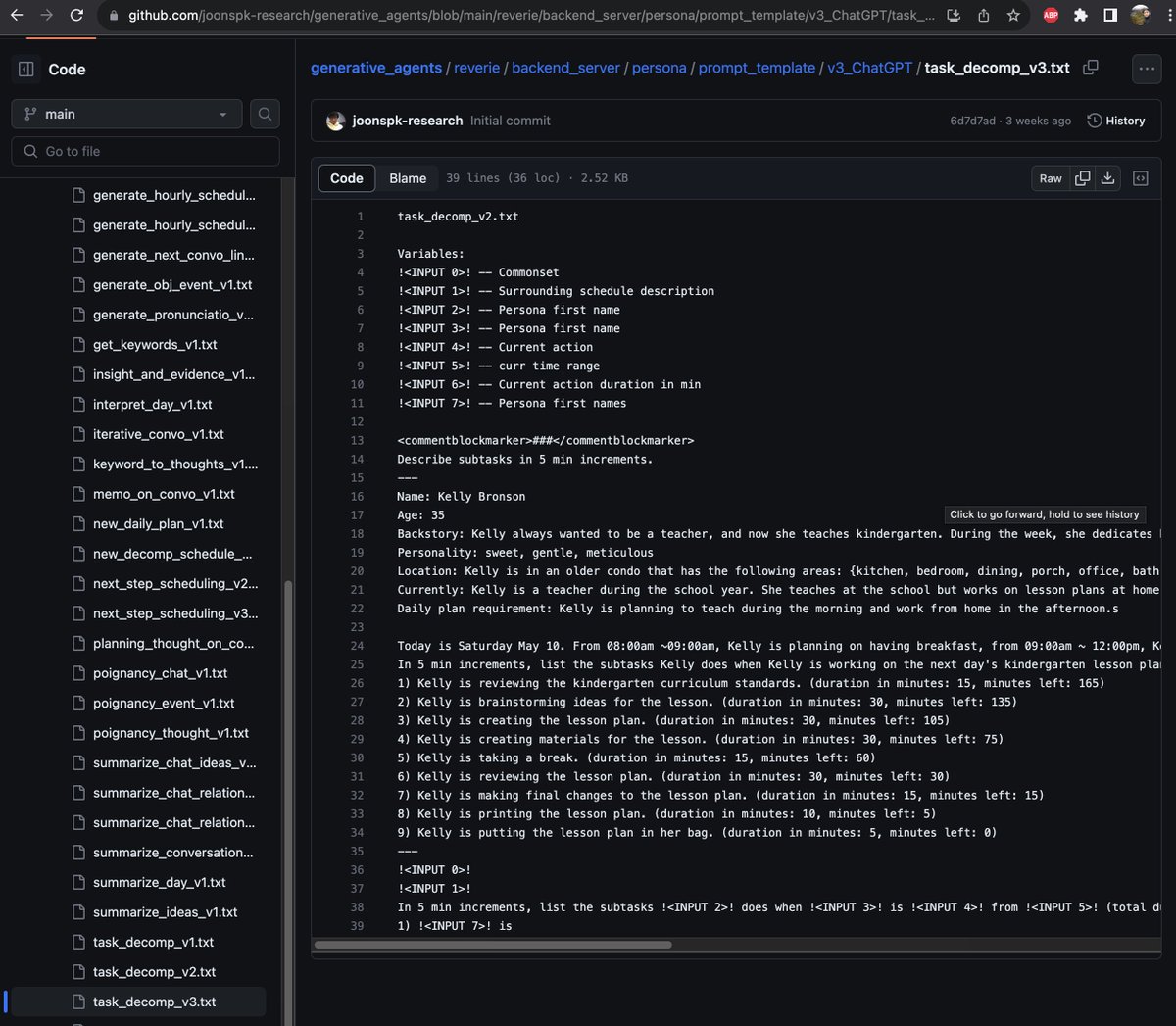Open summarize_conversation file in tree
The height and width of the screenshot is (1026, 1176).
click(x=172, y=853)
